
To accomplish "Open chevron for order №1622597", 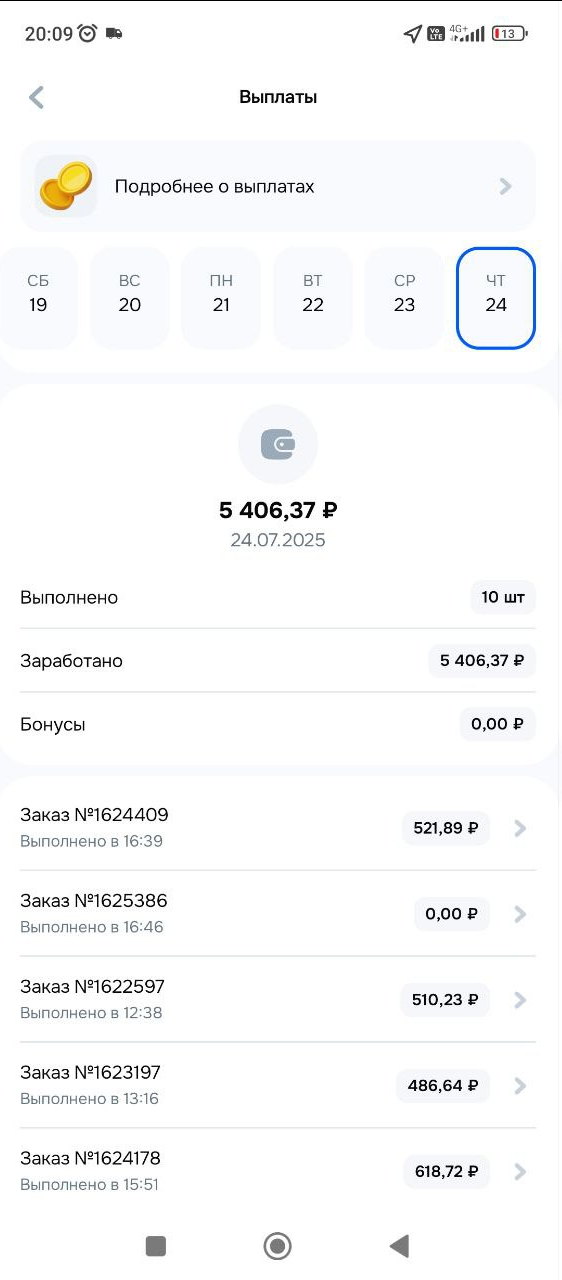I will click(519, 1000).
